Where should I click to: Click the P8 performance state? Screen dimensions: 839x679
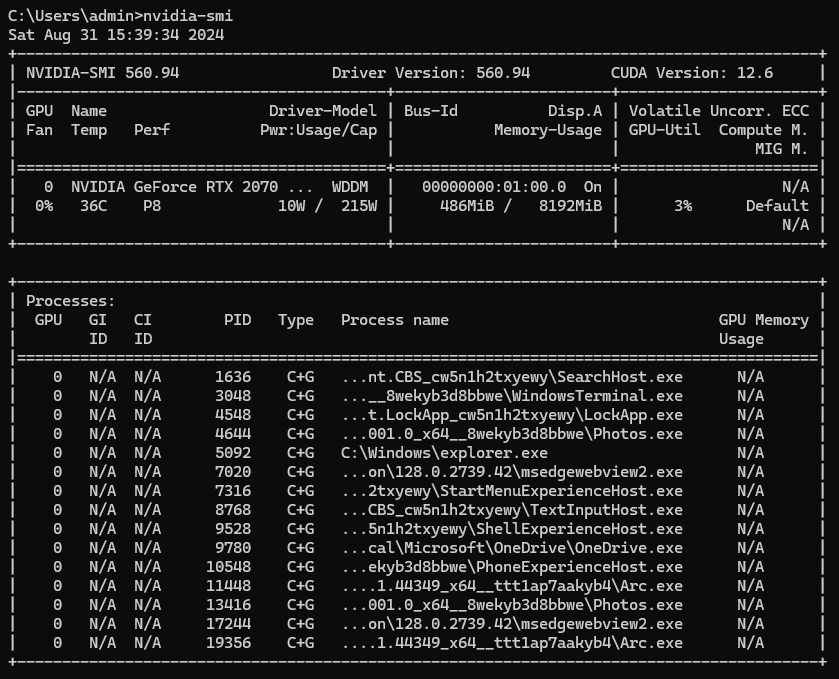(x=152, y=206)
